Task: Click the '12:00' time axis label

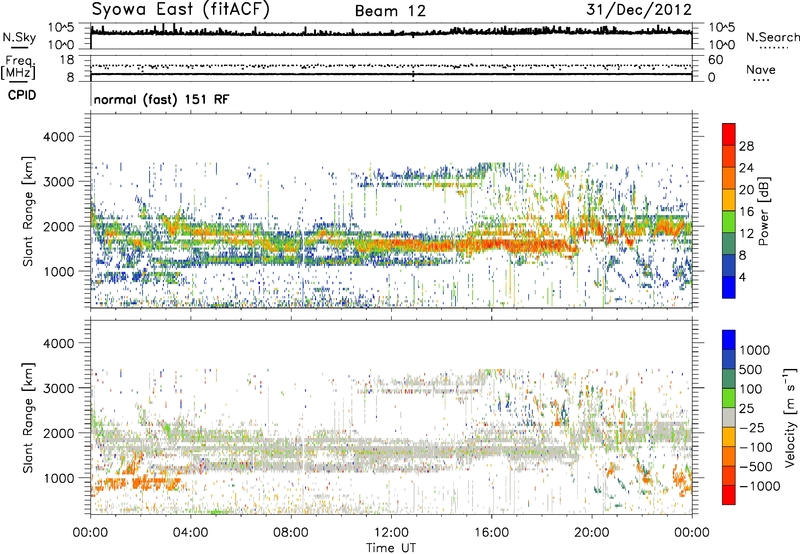Action: [x=391, y=532]
